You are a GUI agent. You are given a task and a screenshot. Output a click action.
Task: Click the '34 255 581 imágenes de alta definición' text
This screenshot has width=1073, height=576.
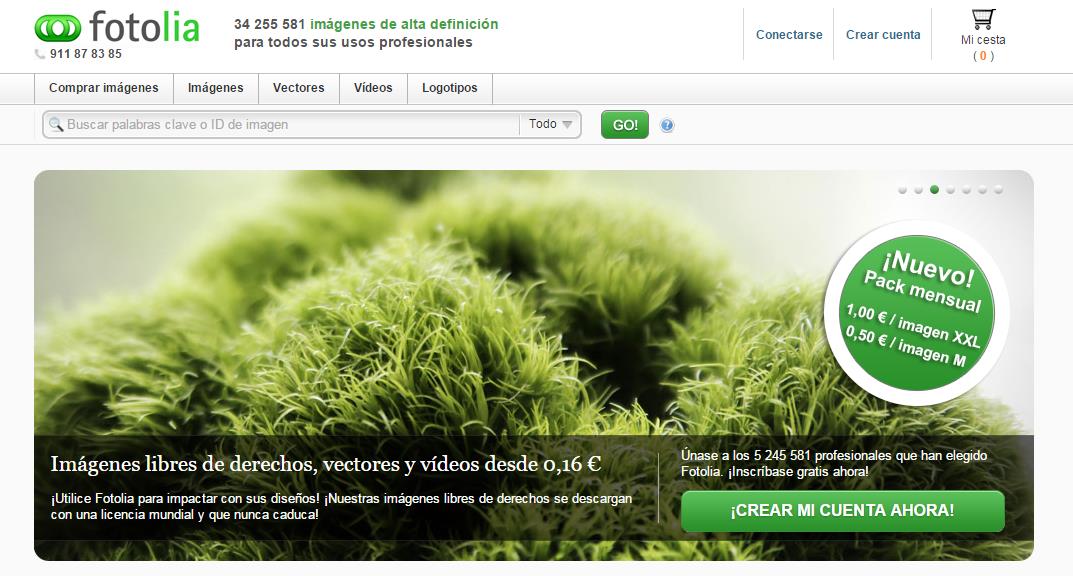[366, 25]
